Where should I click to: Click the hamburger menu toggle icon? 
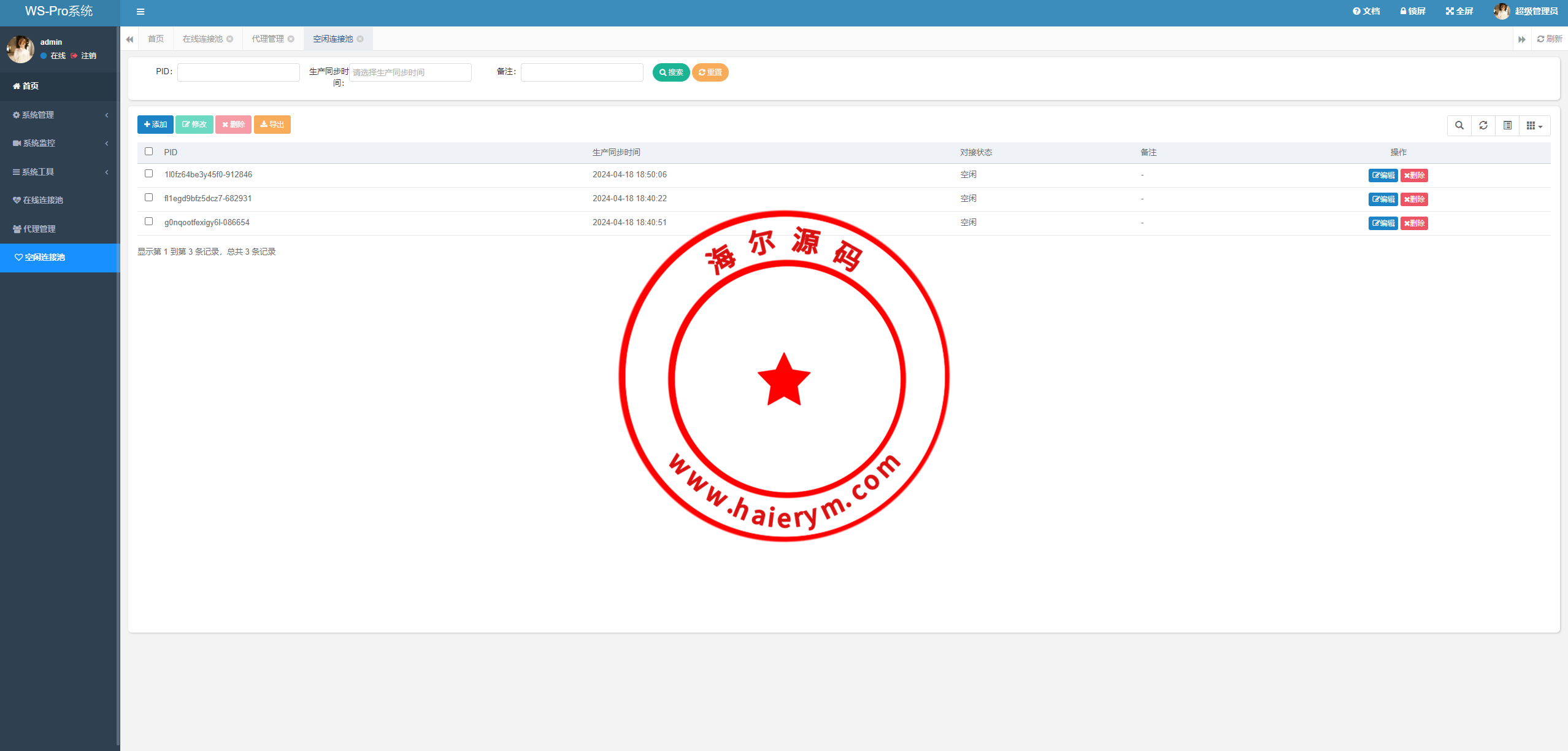(x=140, y=12)
